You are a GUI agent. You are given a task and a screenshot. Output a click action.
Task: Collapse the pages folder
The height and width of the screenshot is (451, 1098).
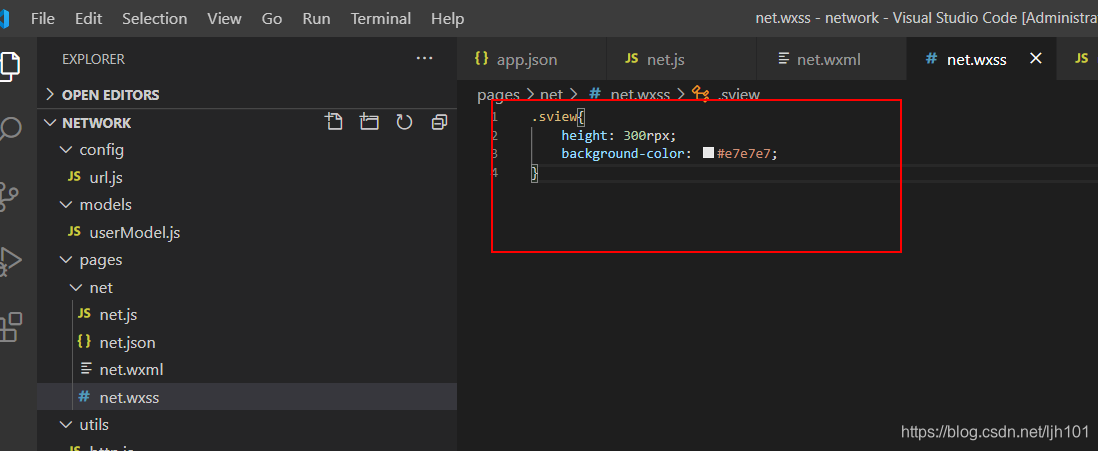(x=246, y=260)
